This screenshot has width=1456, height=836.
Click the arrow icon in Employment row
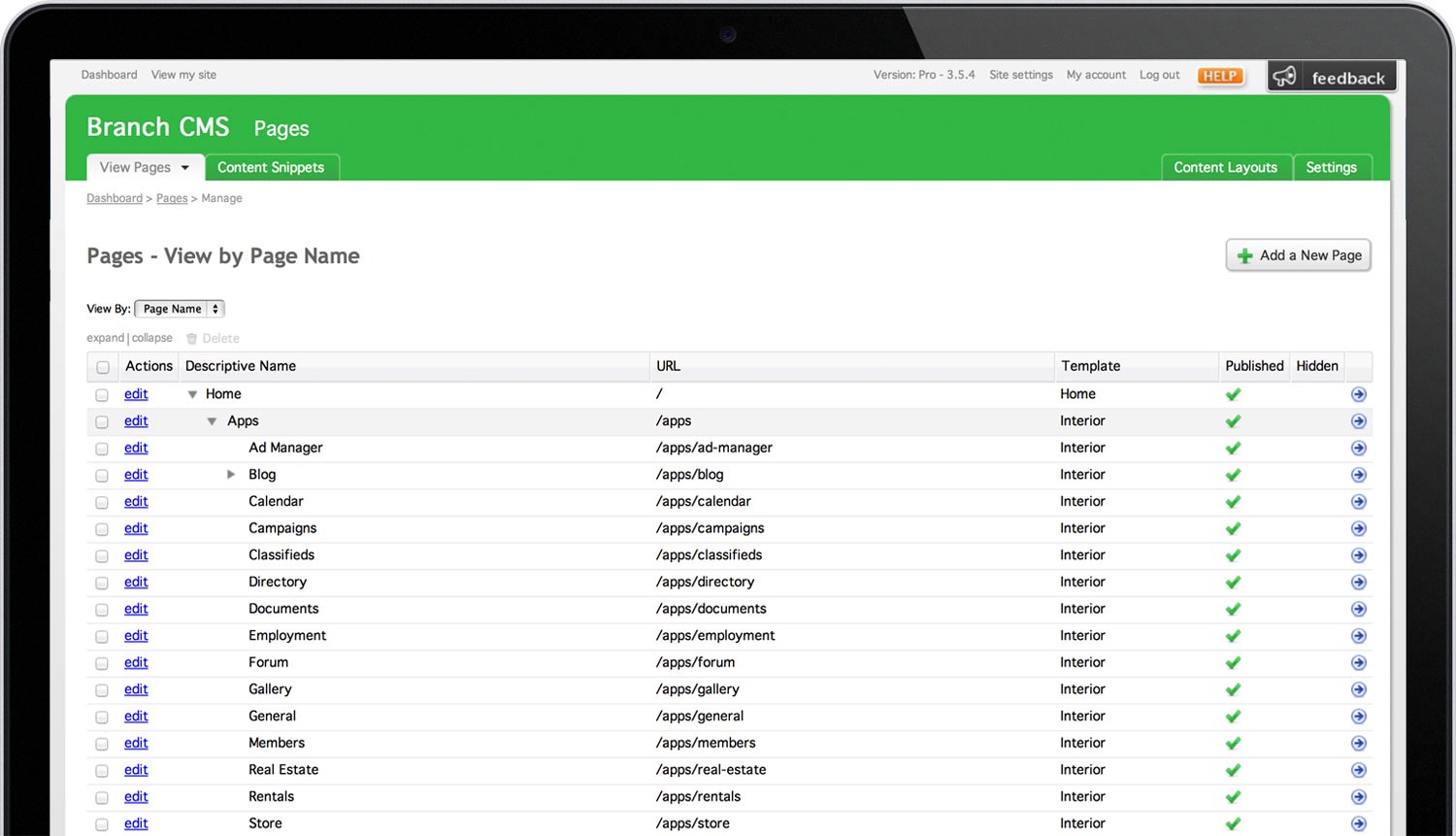click(x=1358, y=636)
